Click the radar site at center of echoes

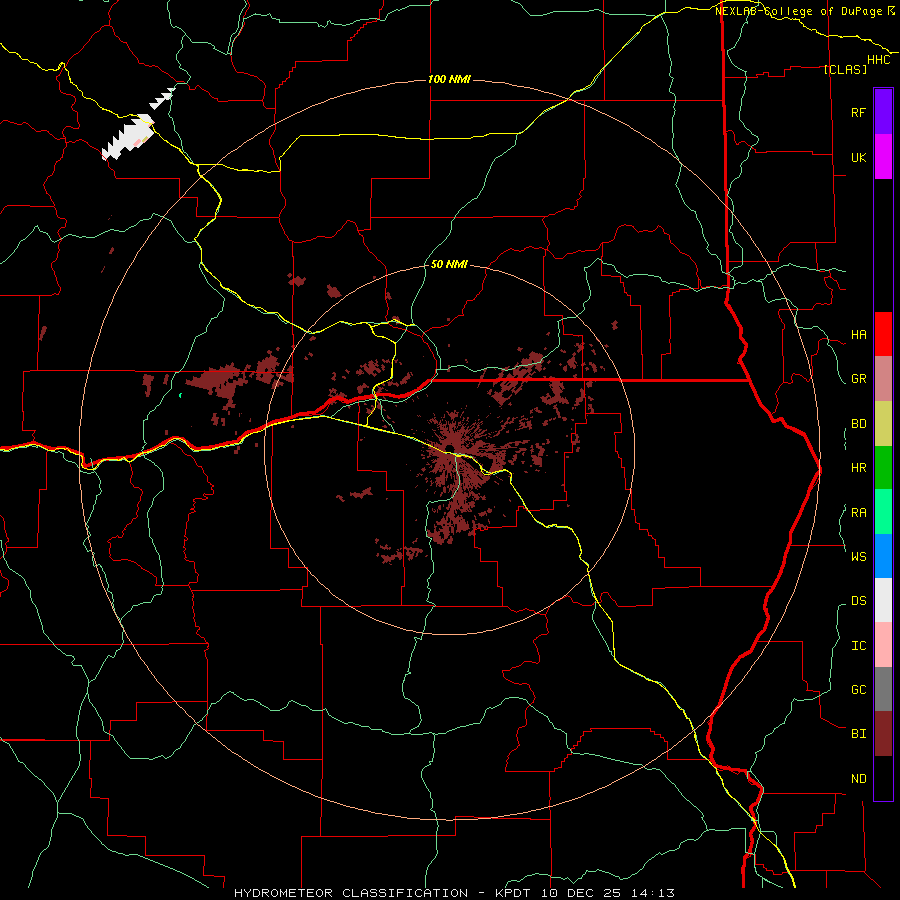(x=450, y=448)
